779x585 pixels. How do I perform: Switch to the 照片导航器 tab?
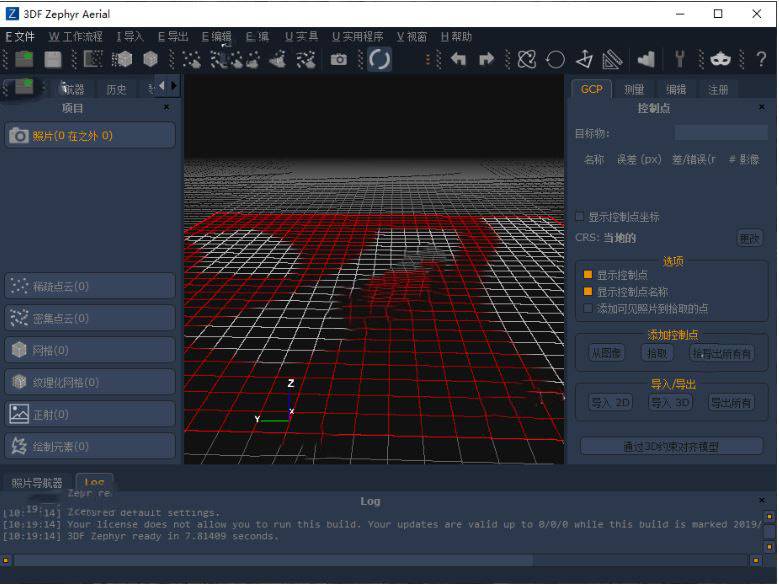pyautogui.click(x=37, y=483)
